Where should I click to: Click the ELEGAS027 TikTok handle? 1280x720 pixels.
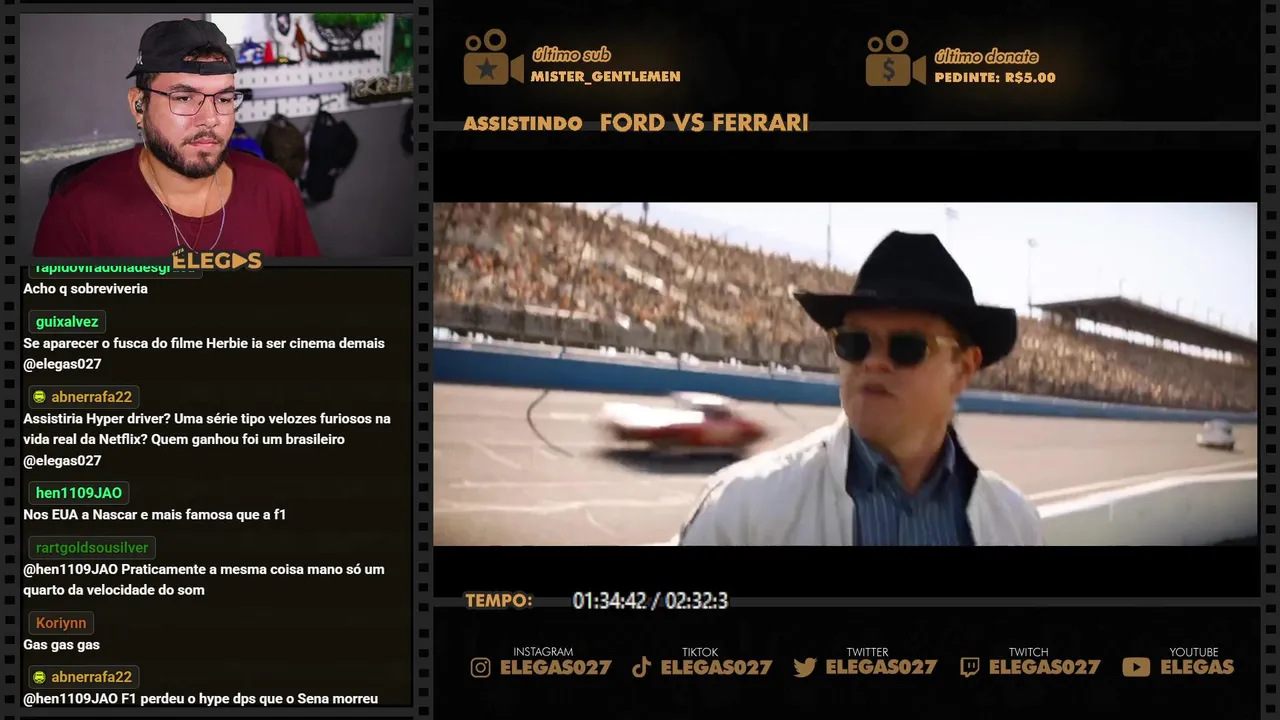point(717,667)
